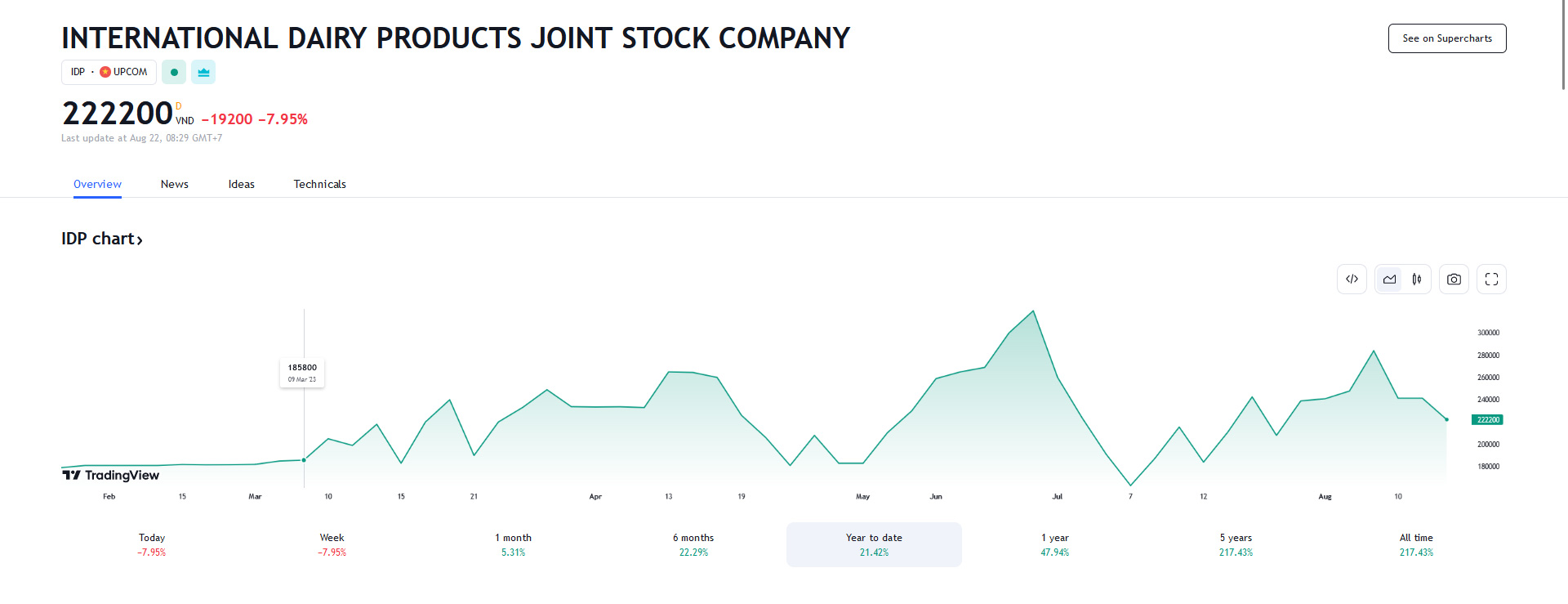This screenshot has width=1568, height=604.
Task: Expand the IDP chart heading arrow
Action: (140, 240)
